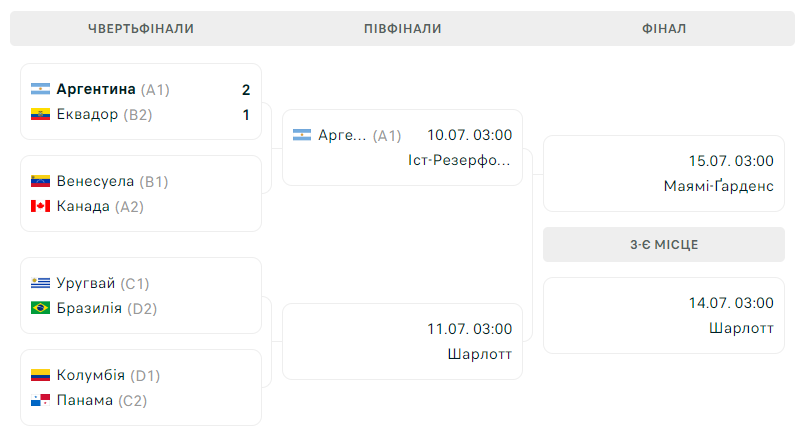Click the Ecuador flag icon

pos(41,114)
